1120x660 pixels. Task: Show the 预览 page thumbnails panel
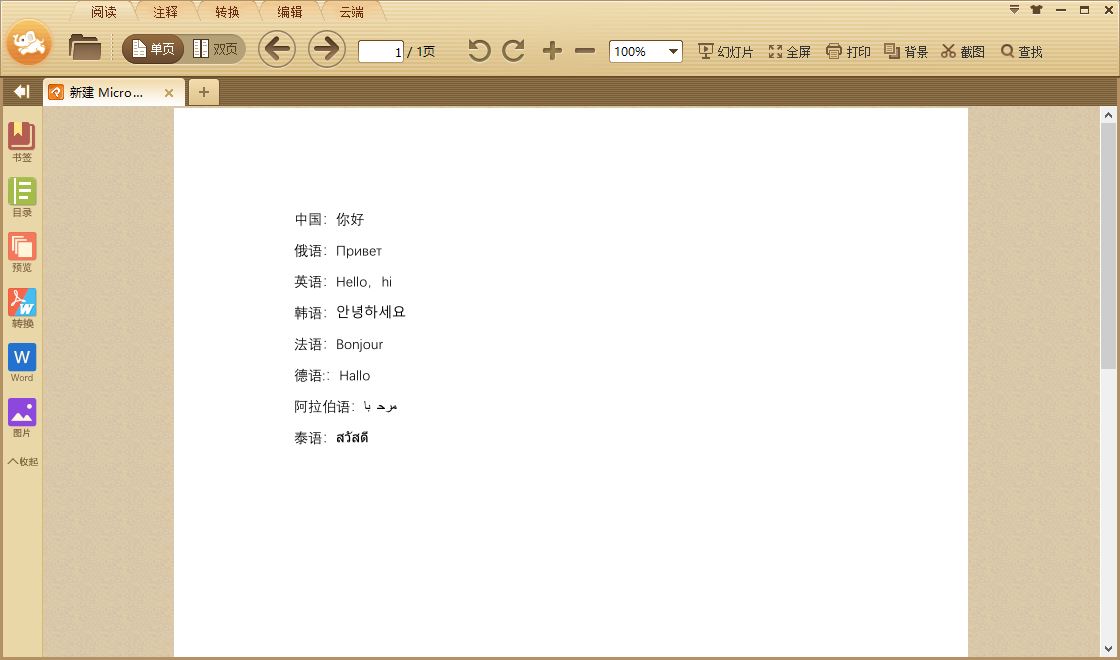(22, 251)
